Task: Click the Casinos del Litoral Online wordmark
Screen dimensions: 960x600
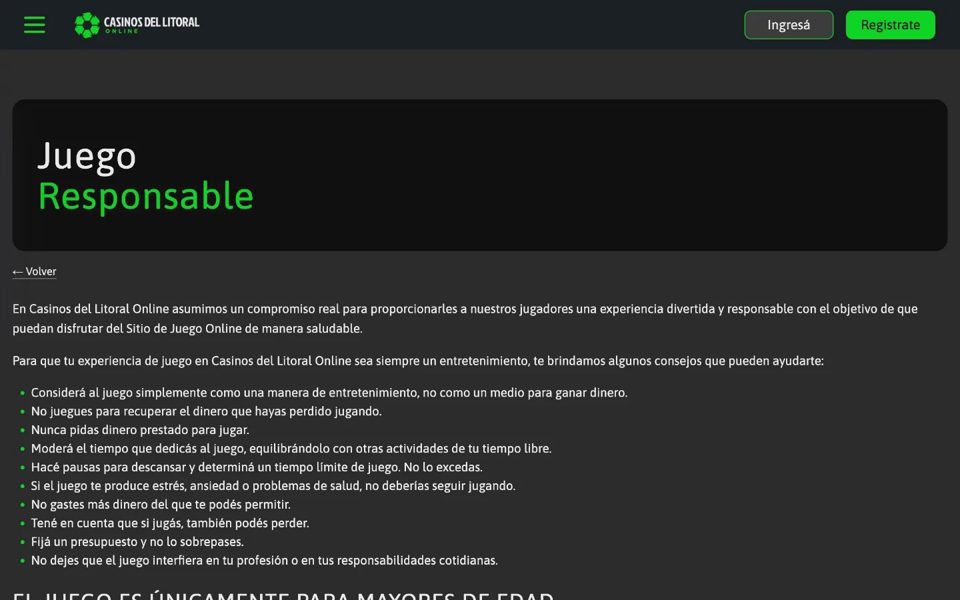Action: (151, 24)
